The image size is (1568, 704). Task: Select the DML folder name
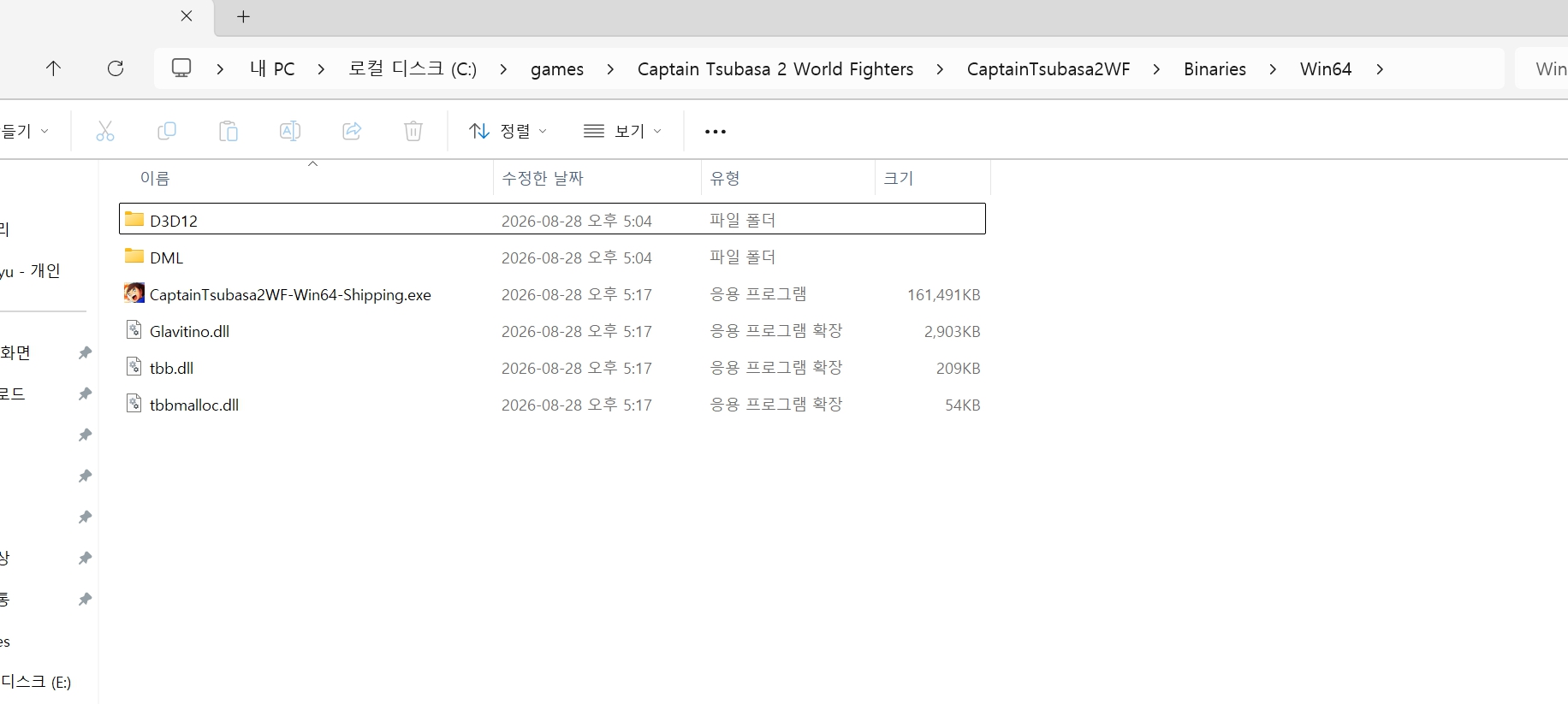coord(167,257)
